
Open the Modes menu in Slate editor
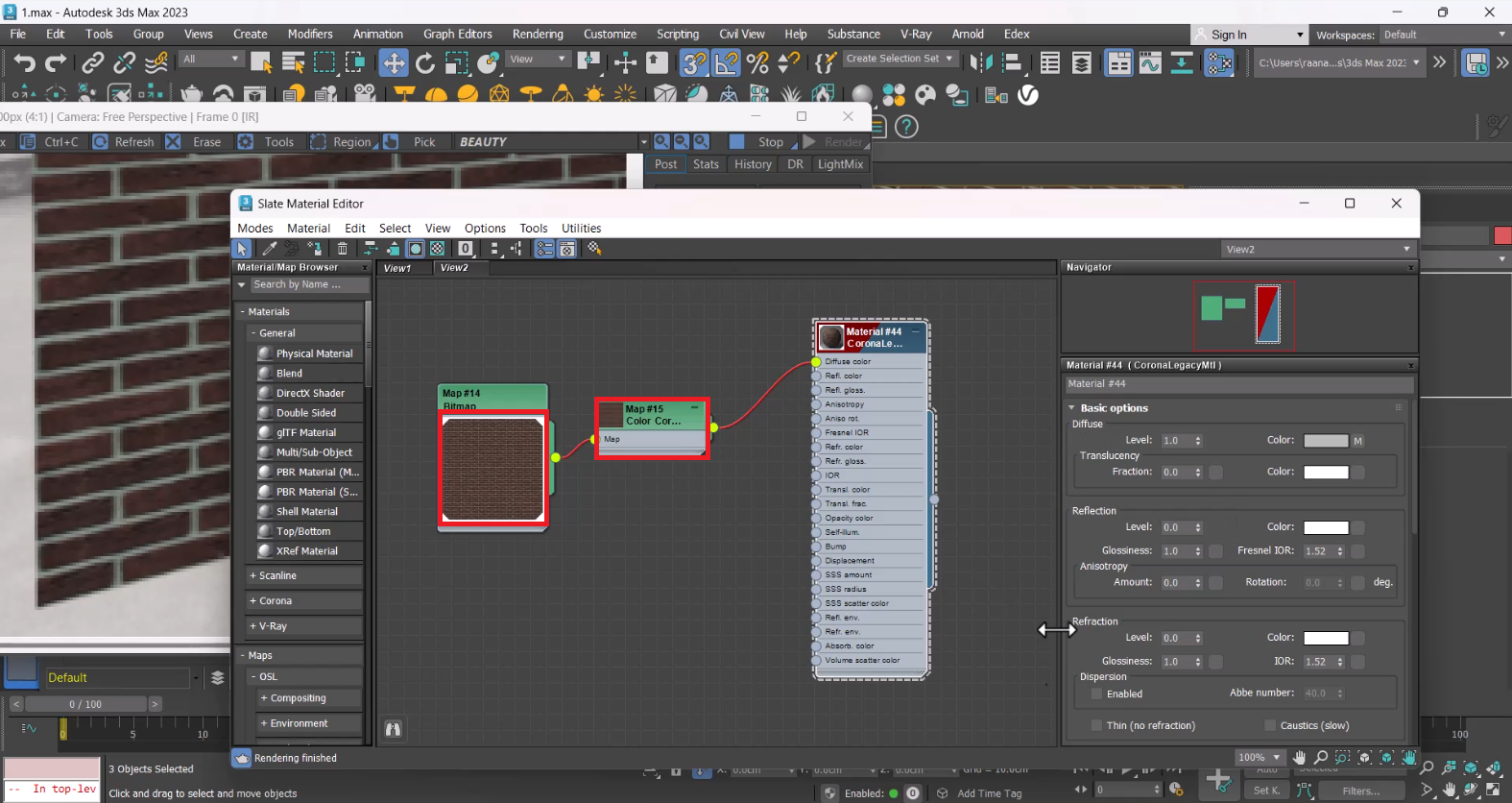point(255,229)
